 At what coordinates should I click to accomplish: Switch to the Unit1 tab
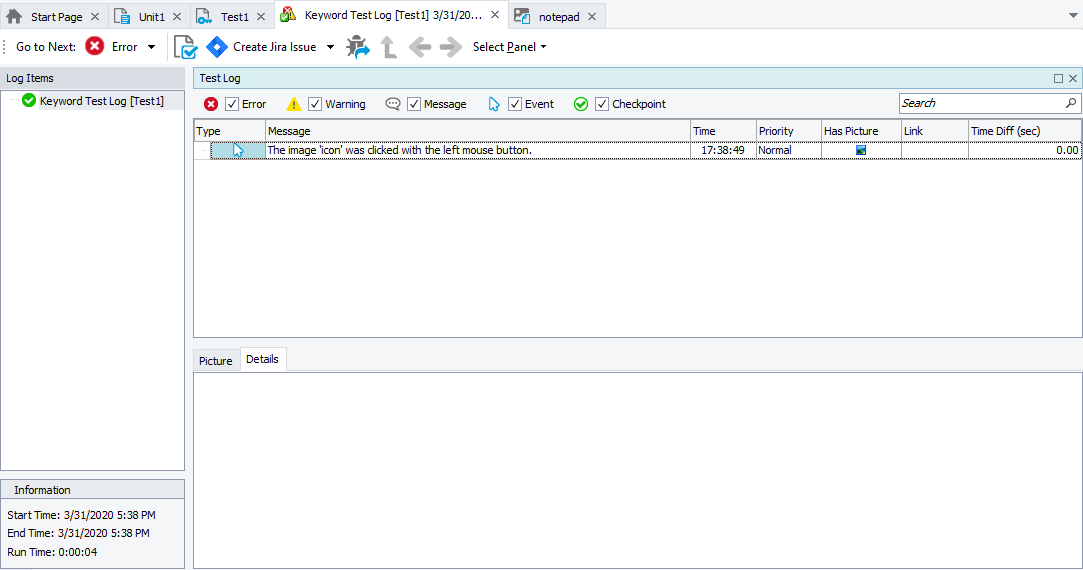tap(151, 17)
